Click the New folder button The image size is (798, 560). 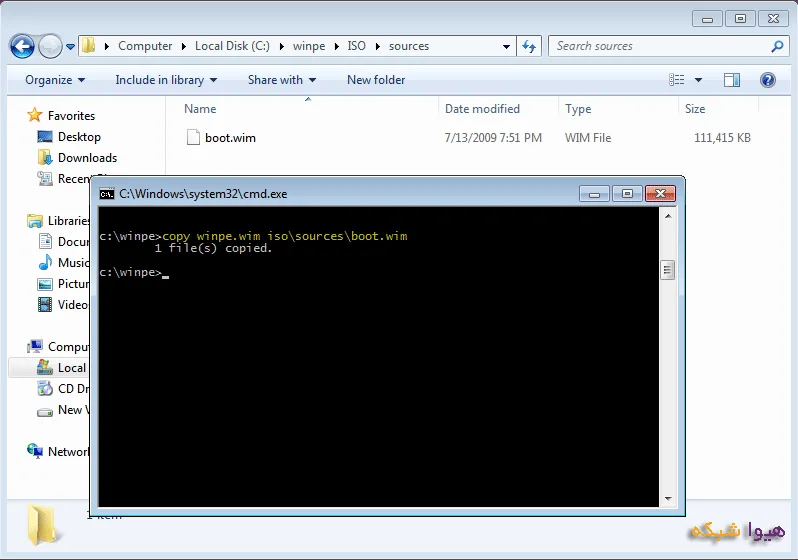(376, 80)
